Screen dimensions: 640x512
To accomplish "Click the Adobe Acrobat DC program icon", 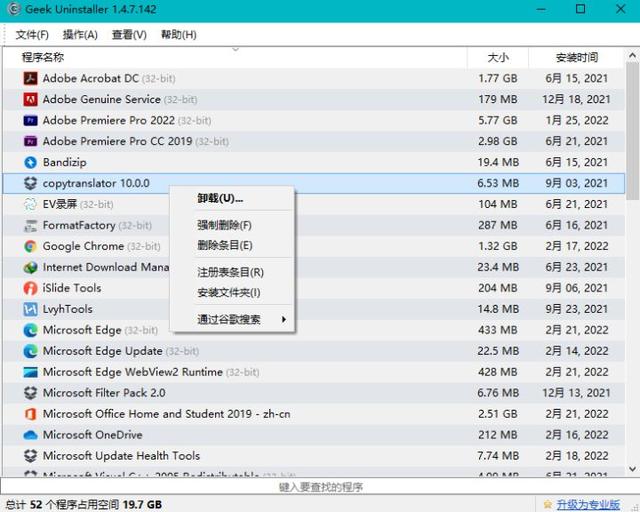I will tap(30, 78).
